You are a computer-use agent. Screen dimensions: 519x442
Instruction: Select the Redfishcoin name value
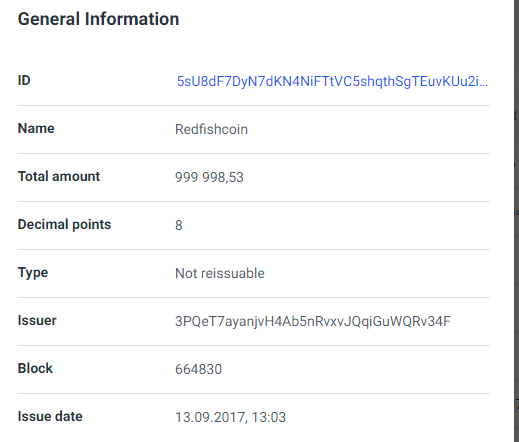tap(211, 129)
